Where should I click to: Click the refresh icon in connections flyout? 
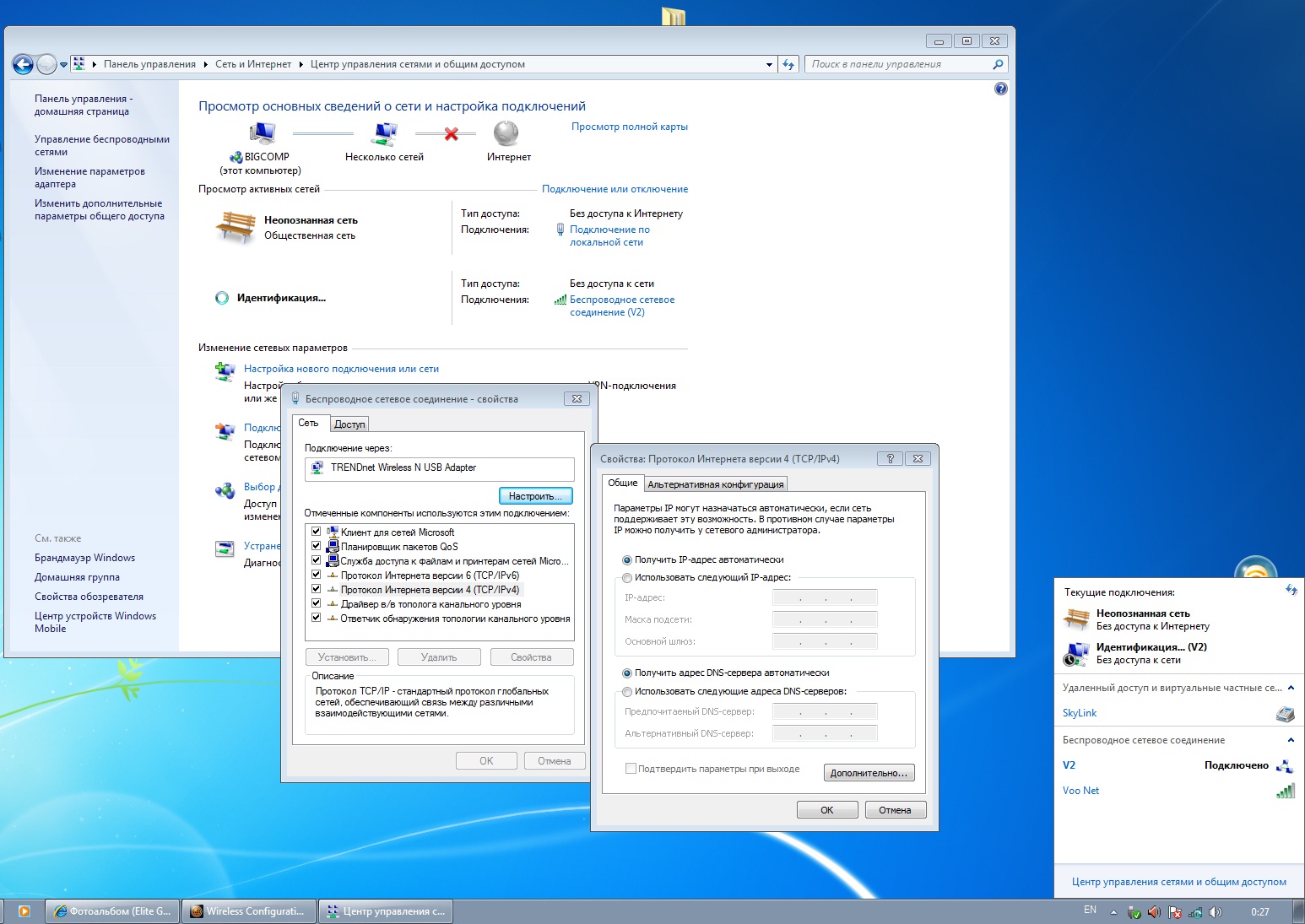coord(1291,591)
